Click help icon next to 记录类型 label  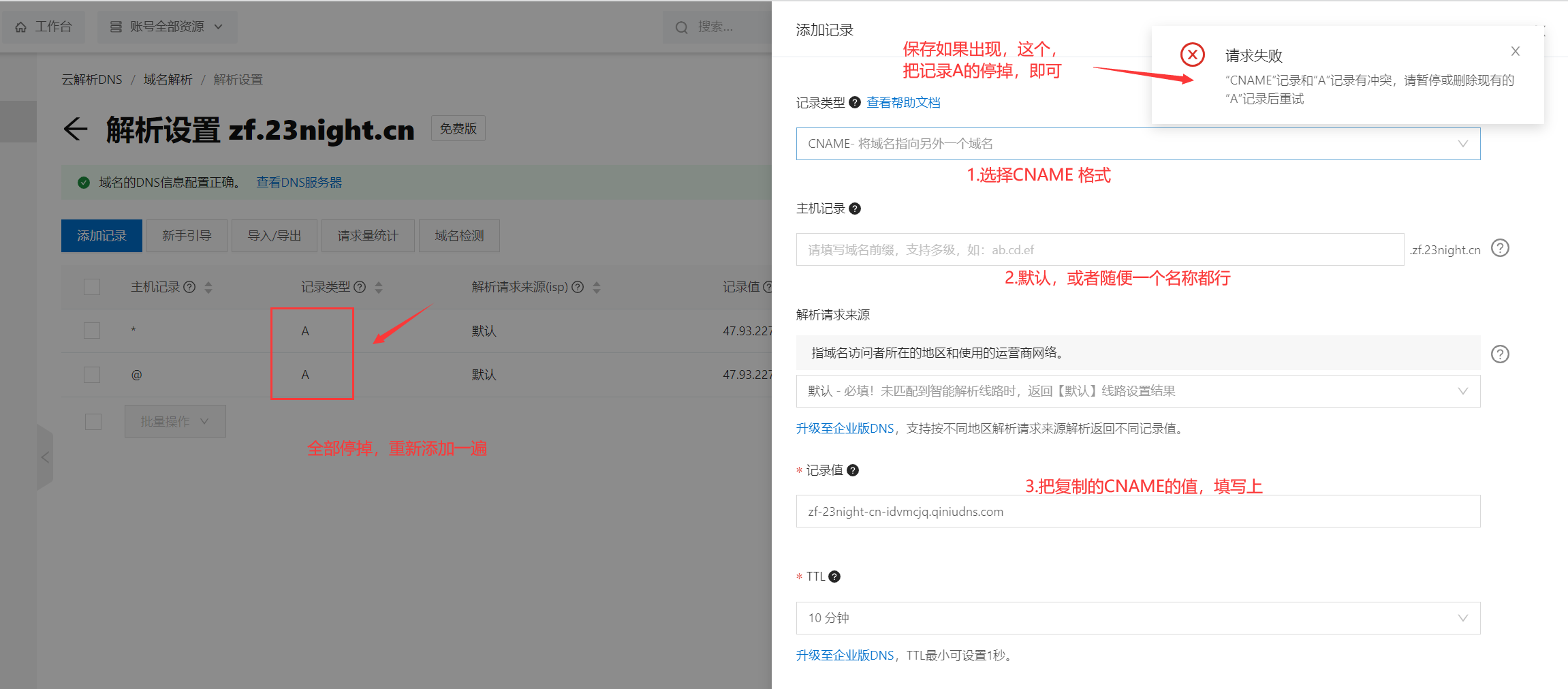point(855,102)
